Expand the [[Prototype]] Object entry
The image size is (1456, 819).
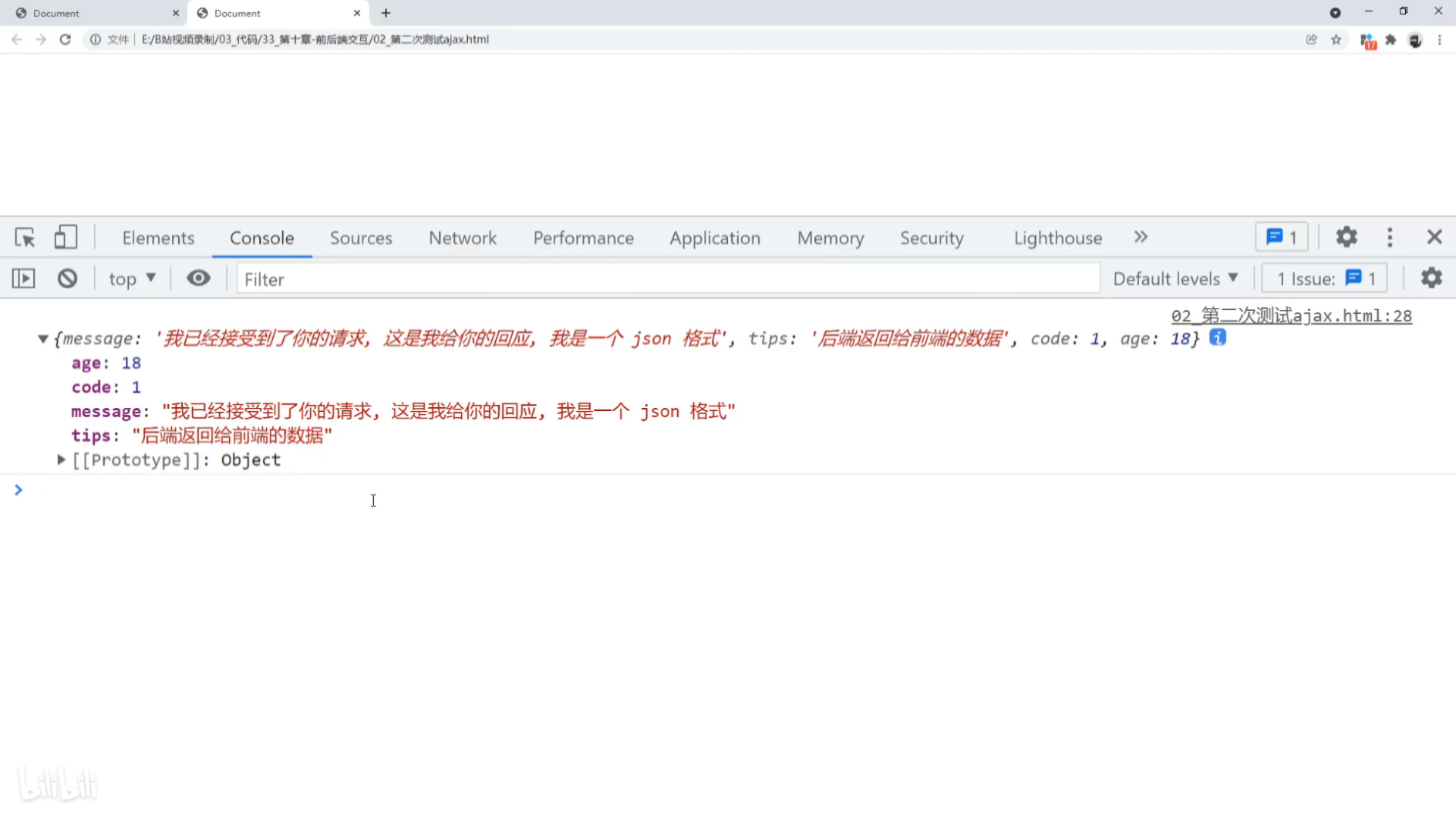(61, 460)
